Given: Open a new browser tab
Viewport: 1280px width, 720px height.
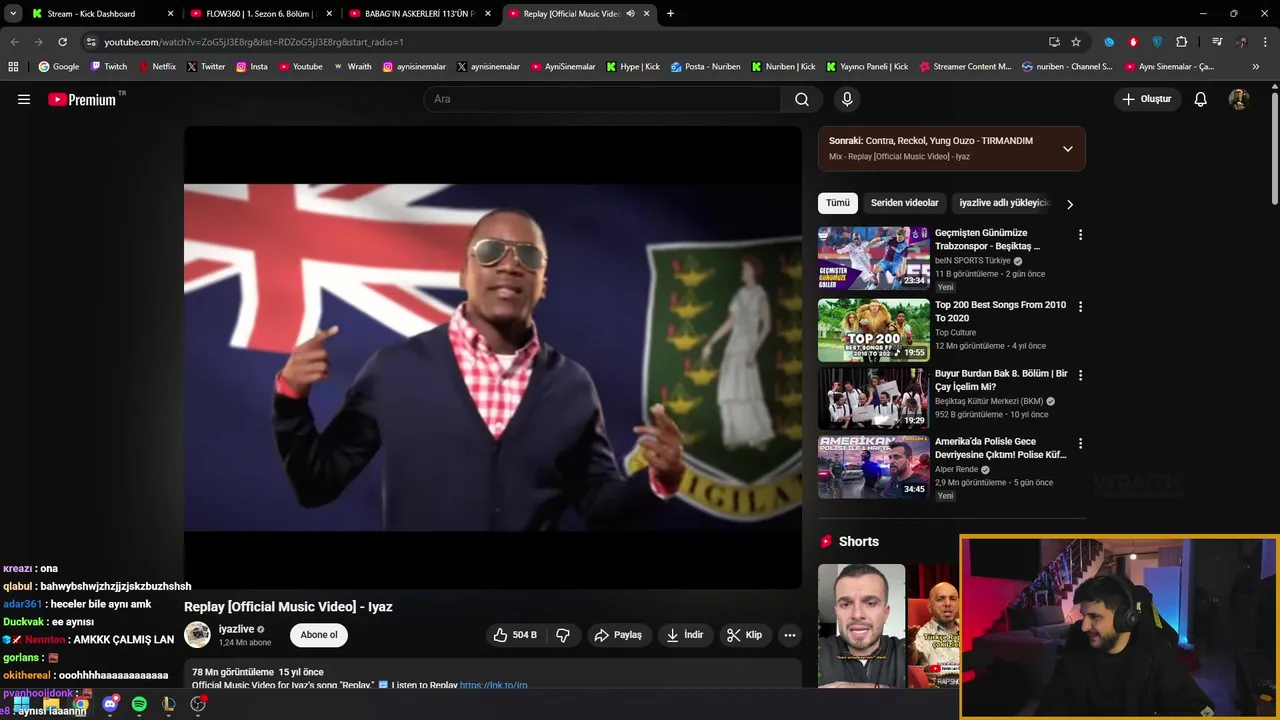Looking at the screenshot, I should point(670,14).
